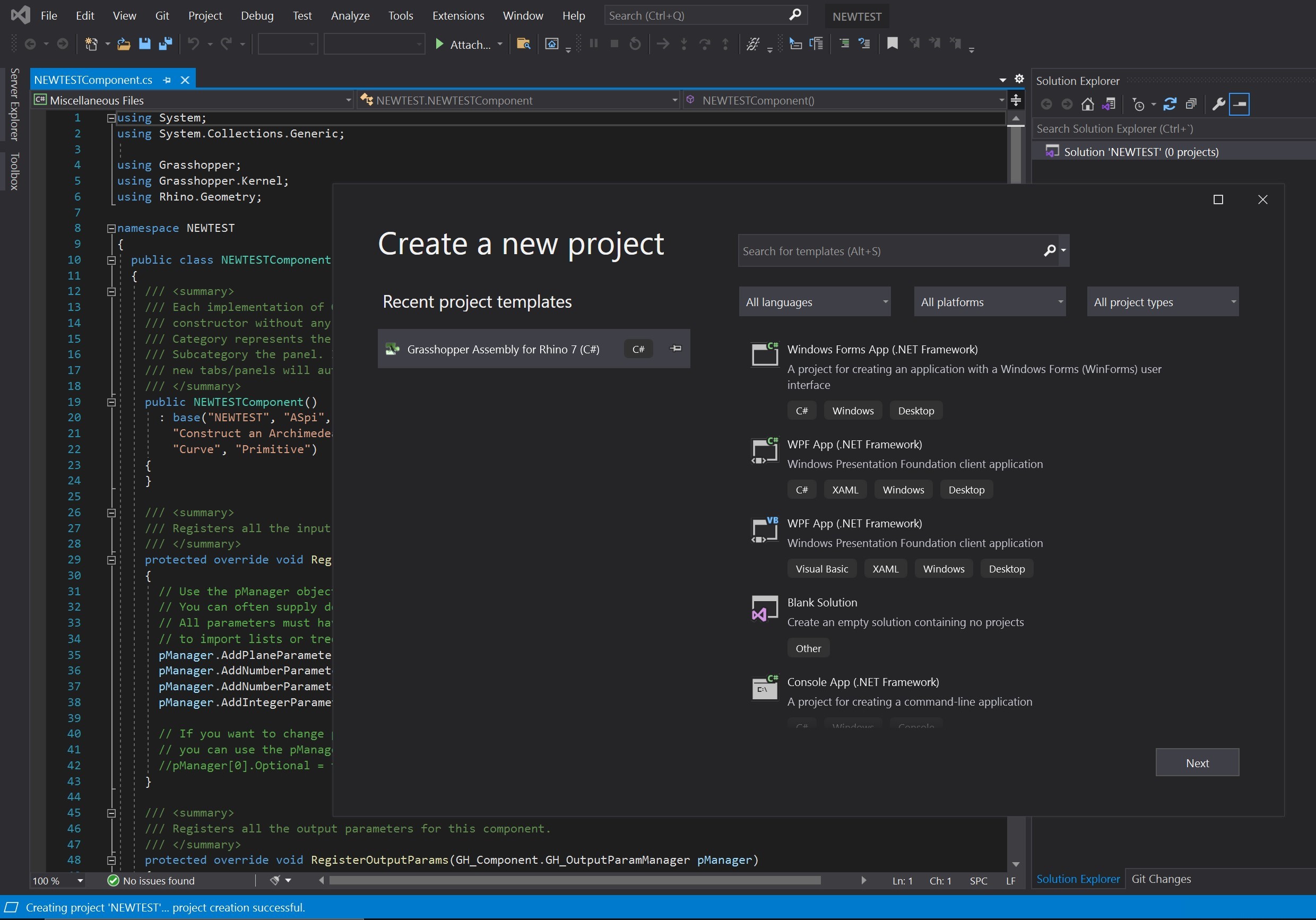This screenshot has width=1316, height=920.
Task: Switch to the Git Changes tab
Action: [x=1161, y=879]
